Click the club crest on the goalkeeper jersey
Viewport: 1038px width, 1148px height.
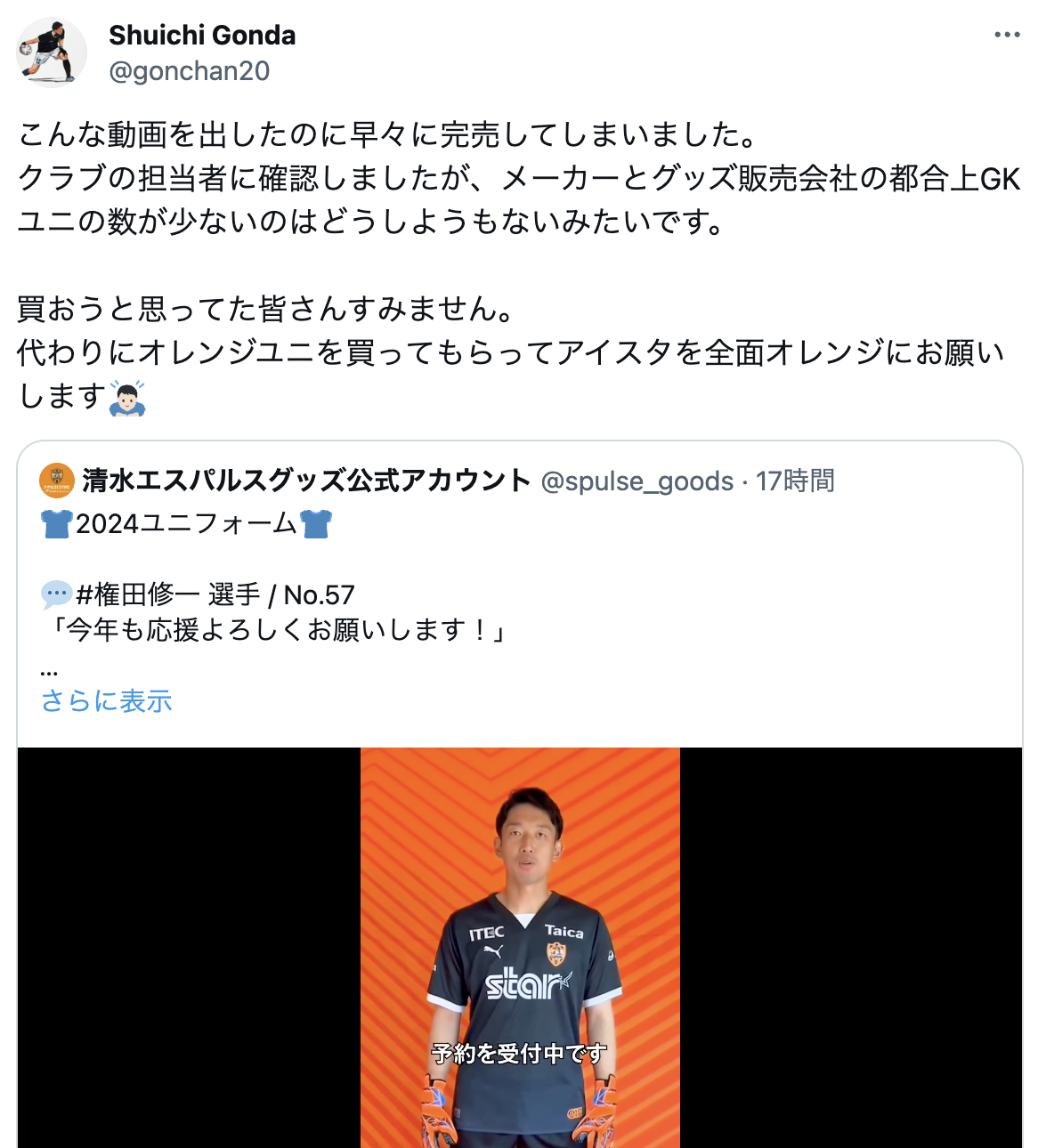tap(556, 955)
